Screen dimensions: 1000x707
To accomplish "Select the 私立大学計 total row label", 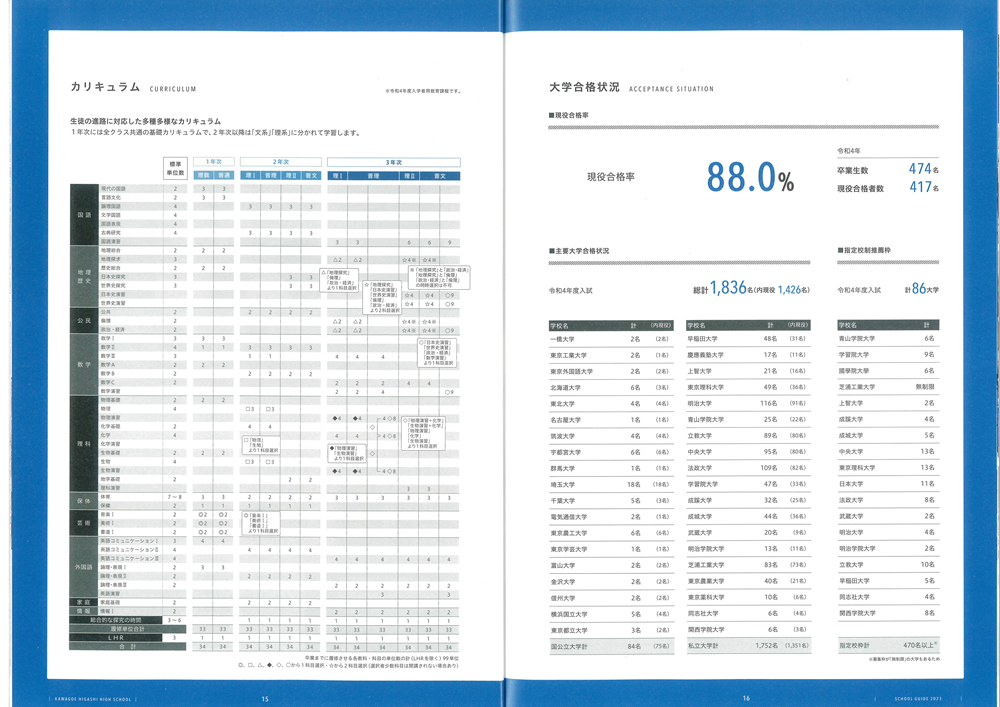I will (x=703, y=646).
